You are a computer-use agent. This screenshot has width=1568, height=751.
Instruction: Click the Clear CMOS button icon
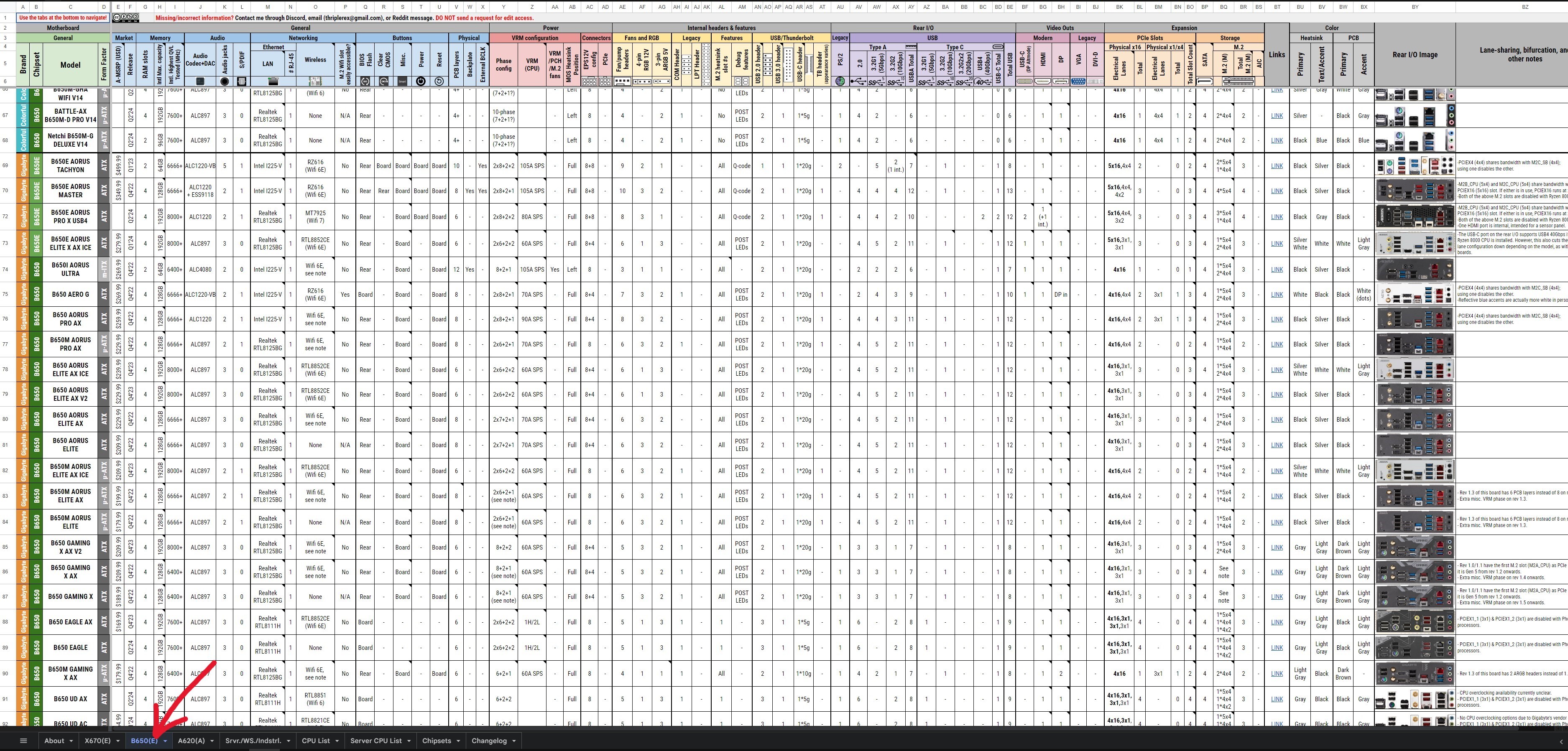pos(384,81)
